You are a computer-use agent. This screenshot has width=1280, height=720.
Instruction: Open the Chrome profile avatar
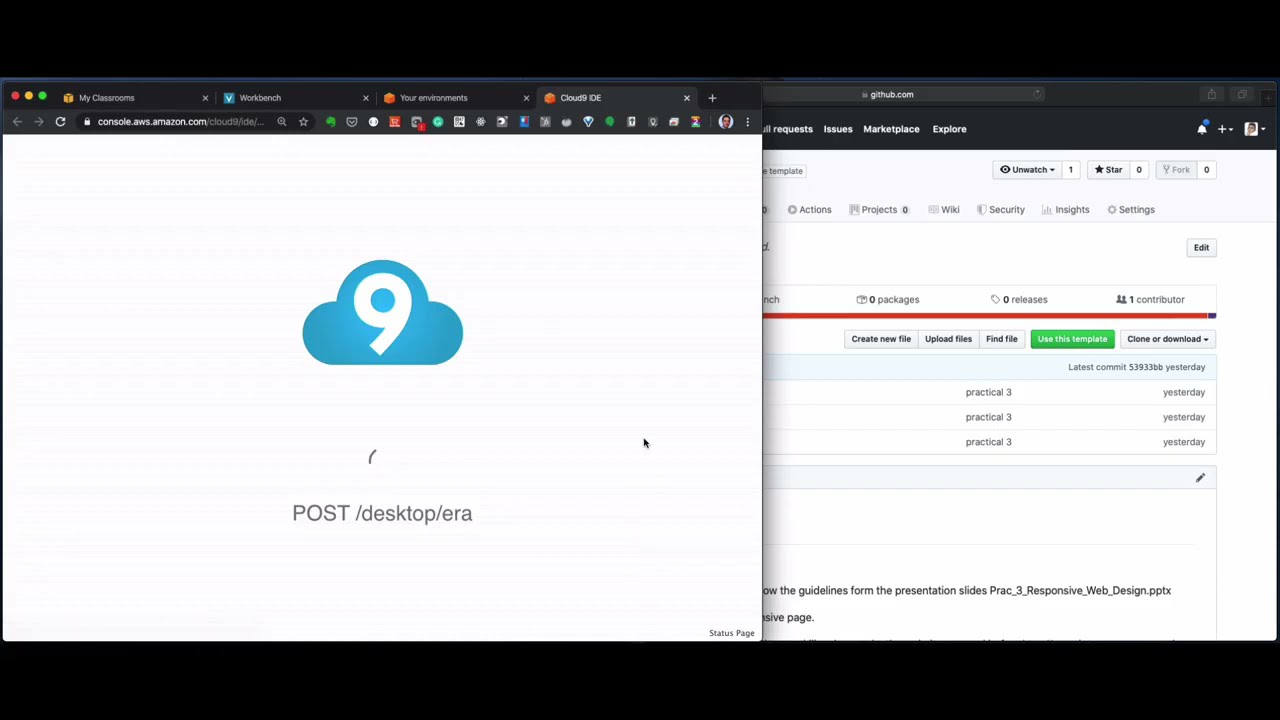(726, 122)
